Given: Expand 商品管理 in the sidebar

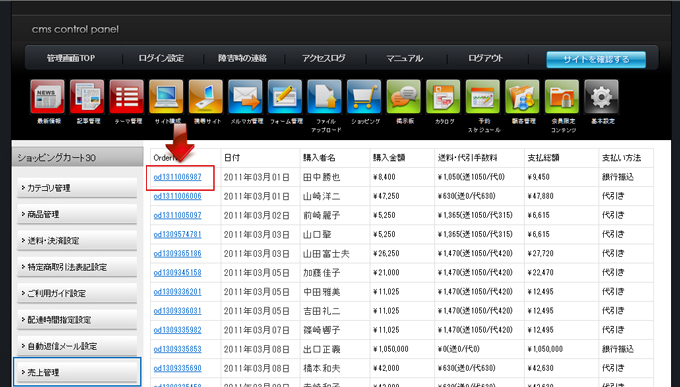Looking at the screenshot, I should click(77, 214).
